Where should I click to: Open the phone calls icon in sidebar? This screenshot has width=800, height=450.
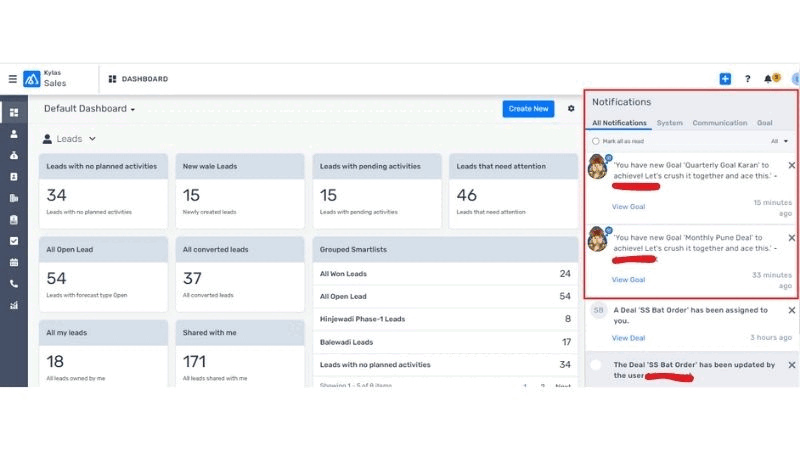14,284
